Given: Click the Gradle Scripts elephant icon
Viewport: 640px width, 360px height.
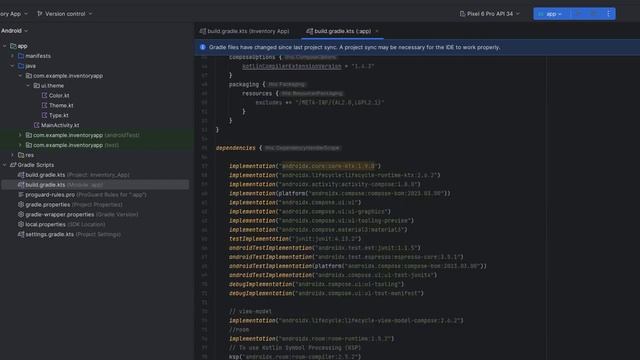Looking at the screenshot, I should [x=13, y=165].
